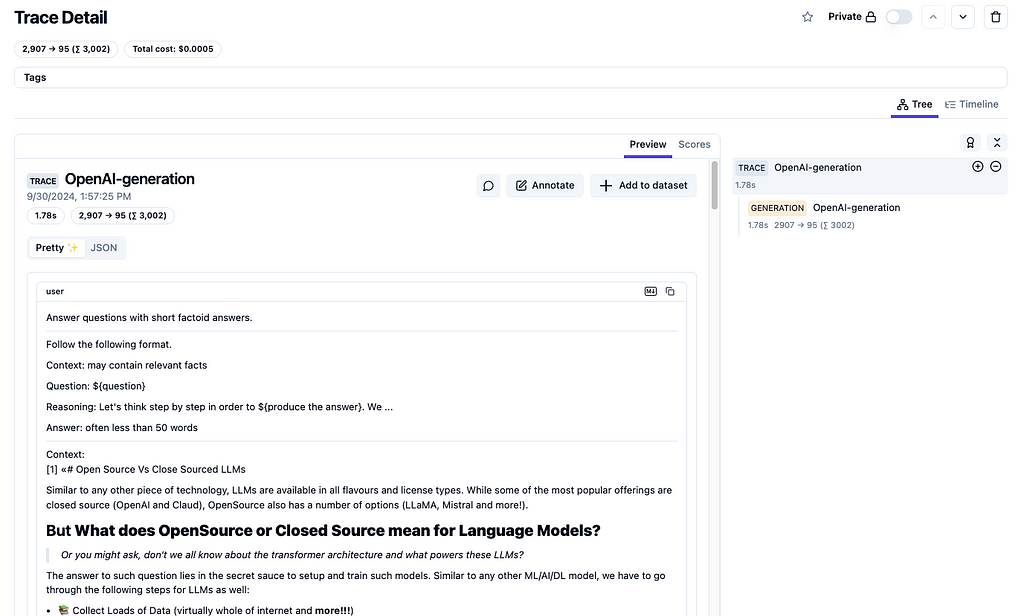Select Pretty format view
Viewport: 1024px width, 616px height.
(56, 248)
